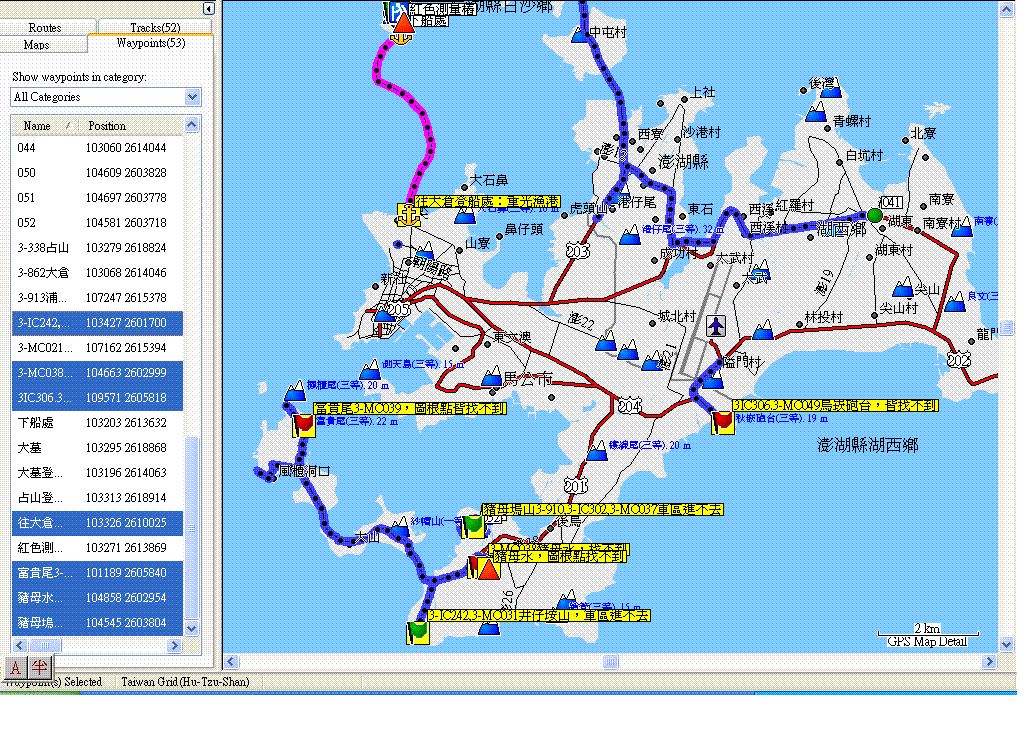The width and height of the screenshot is (1024, 742).
Task: Click the summit icon near 中屯村
Action: tap(580, 35)
